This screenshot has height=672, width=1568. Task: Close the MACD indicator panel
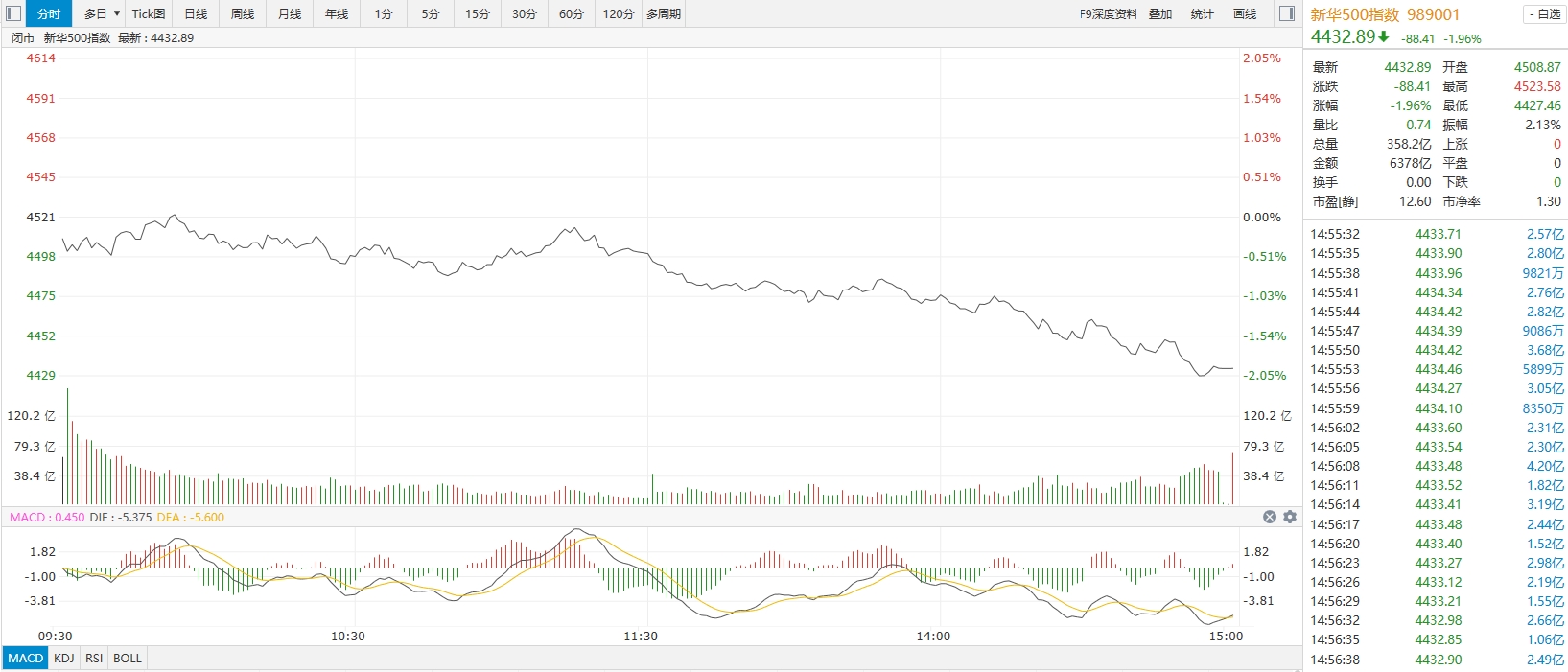coord(1270,517)
